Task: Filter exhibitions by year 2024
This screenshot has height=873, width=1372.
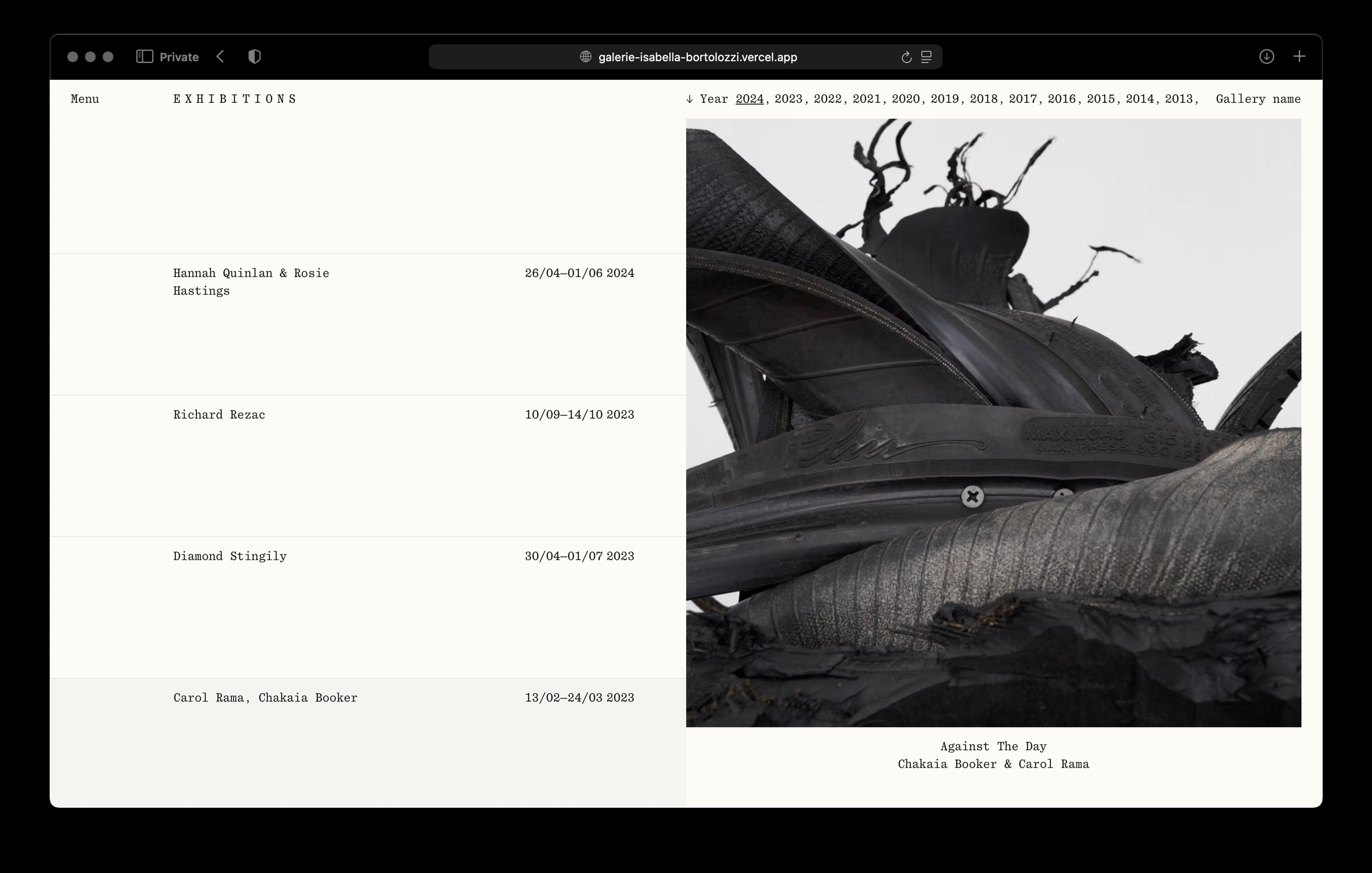Action: coord(749,99)
